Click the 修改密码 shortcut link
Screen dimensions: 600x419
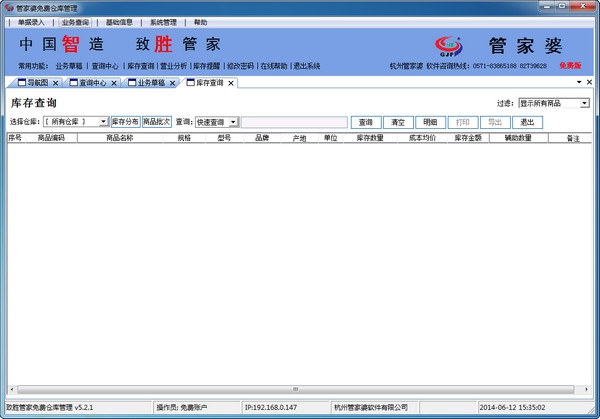tap(240, 66)
